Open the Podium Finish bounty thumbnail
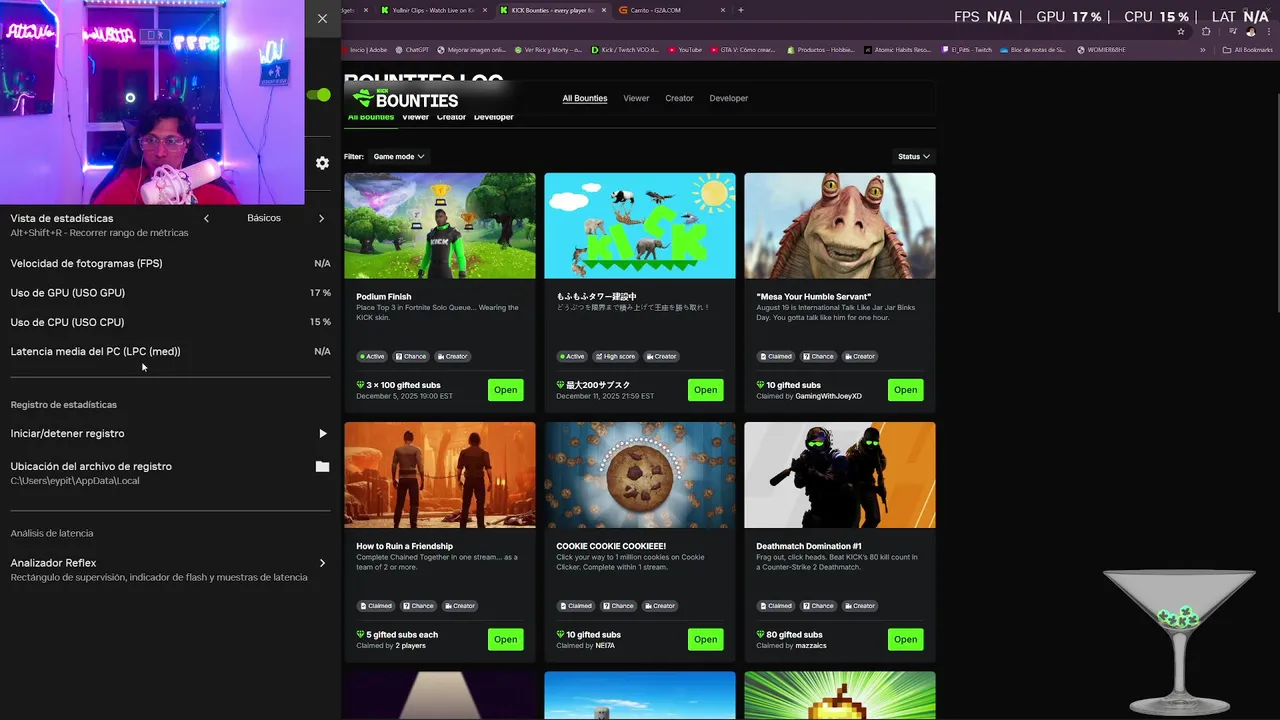 (x=440, y=226)
